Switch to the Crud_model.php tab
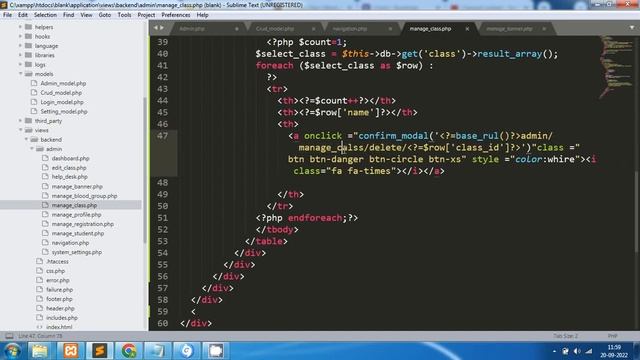Image resolution: width=640 pixels, height=360 pixels. [275, 29]
